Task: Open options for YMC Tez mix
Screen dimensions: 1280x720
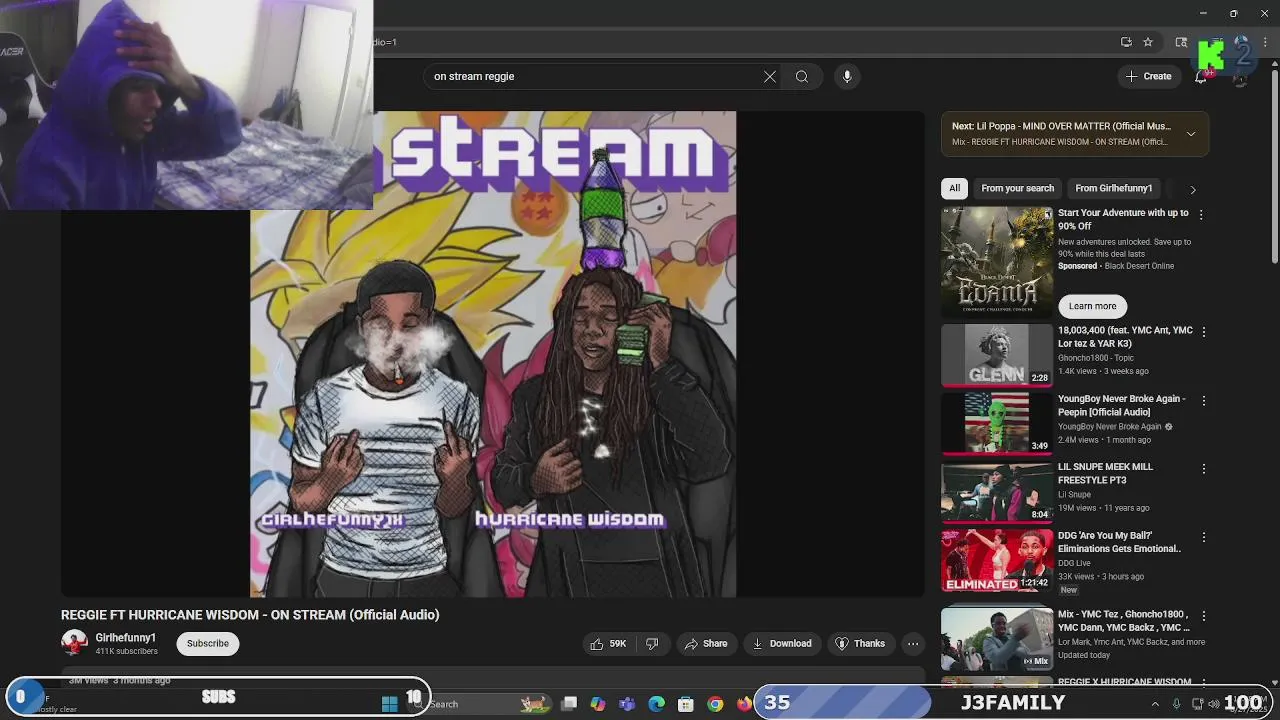Action: click(x=1204, y=616)
